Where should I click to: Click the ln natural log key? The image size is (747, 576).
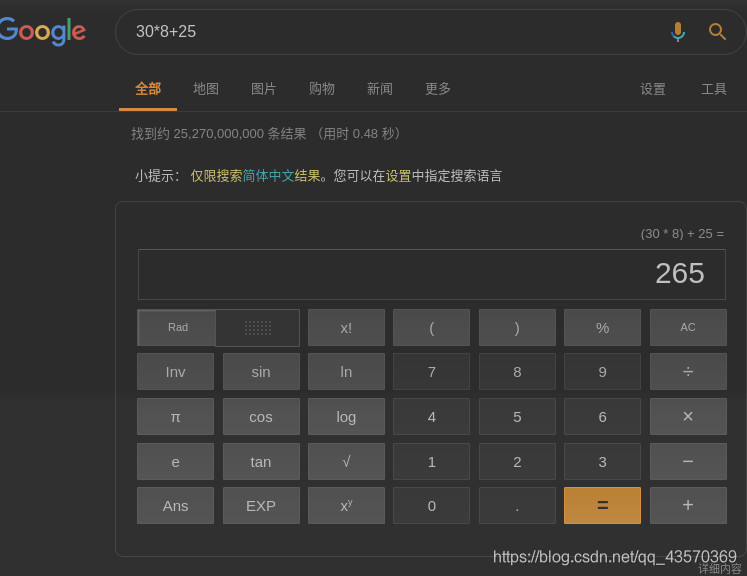click(346, 372)
